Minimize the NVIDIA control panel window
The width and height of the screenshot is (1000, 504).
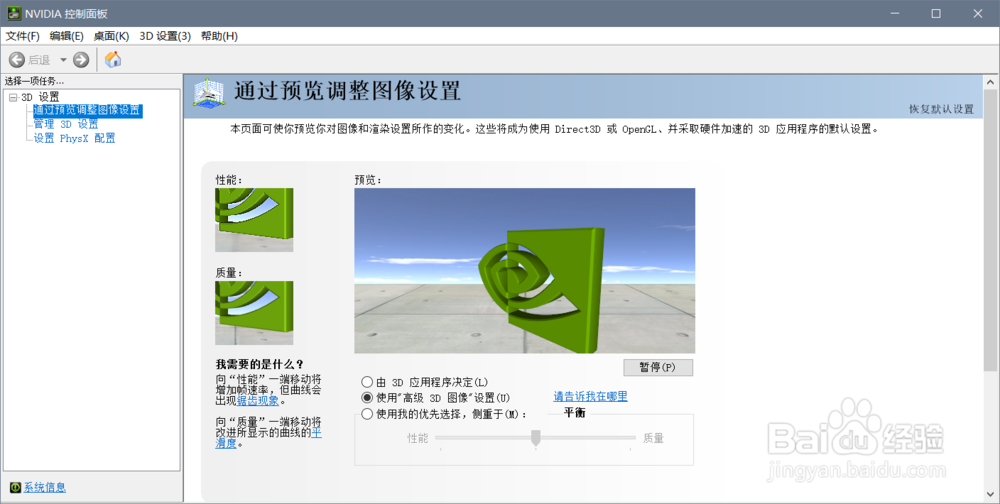(x=895, y=13)
